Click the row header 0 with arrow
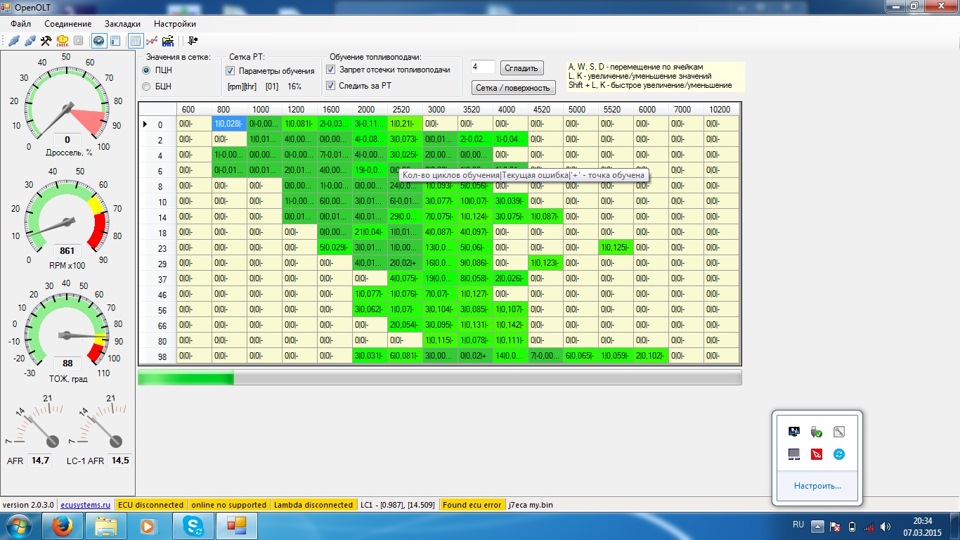The height and width of the screenshot is (540, 960). (x=158, y=124)
